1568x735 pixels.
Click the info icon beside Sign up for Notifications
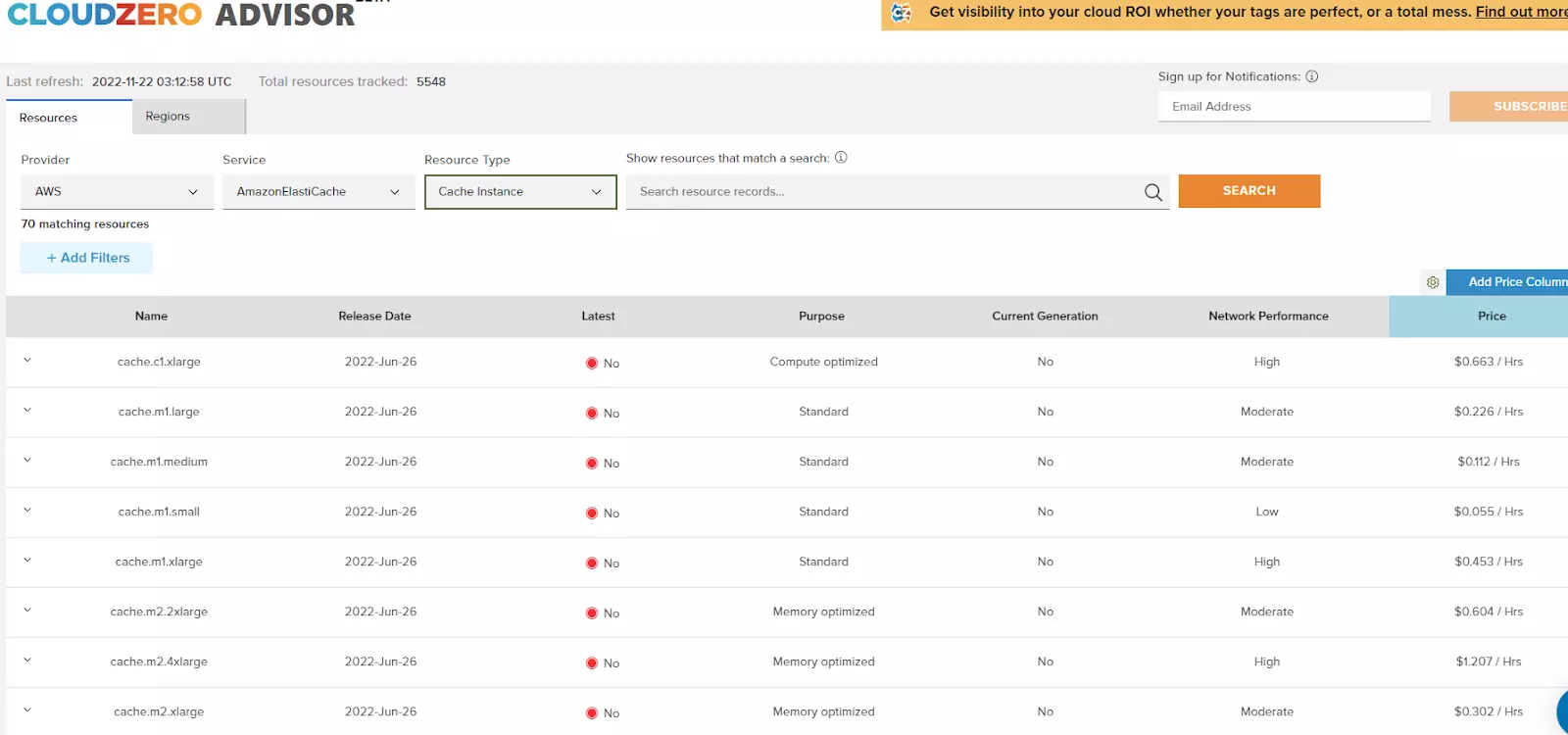[1312, 76]
